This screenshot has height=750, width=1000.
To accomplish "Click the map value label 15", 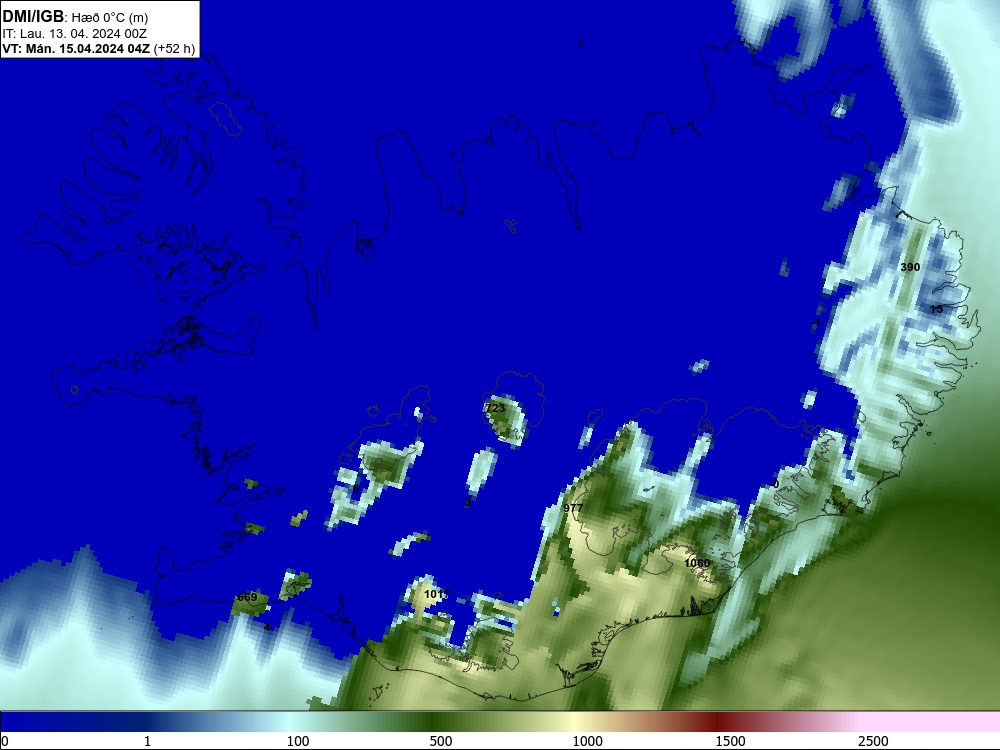I will click(x=936, y=309).
